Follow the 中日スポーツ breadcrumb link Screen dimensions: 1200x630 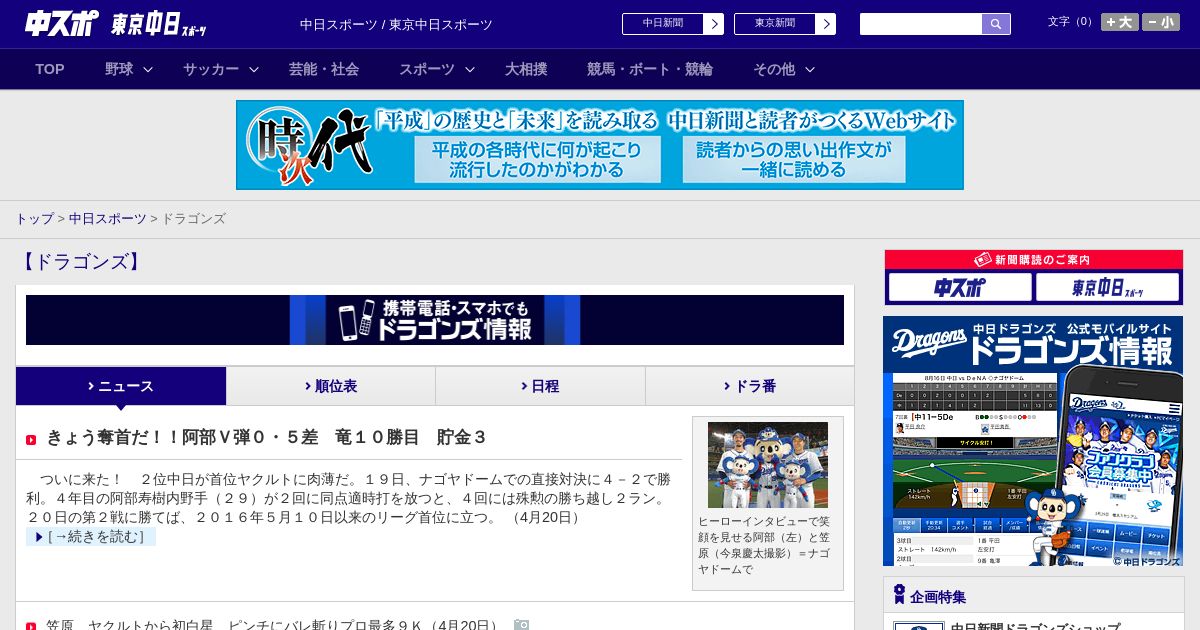point(107,218)
